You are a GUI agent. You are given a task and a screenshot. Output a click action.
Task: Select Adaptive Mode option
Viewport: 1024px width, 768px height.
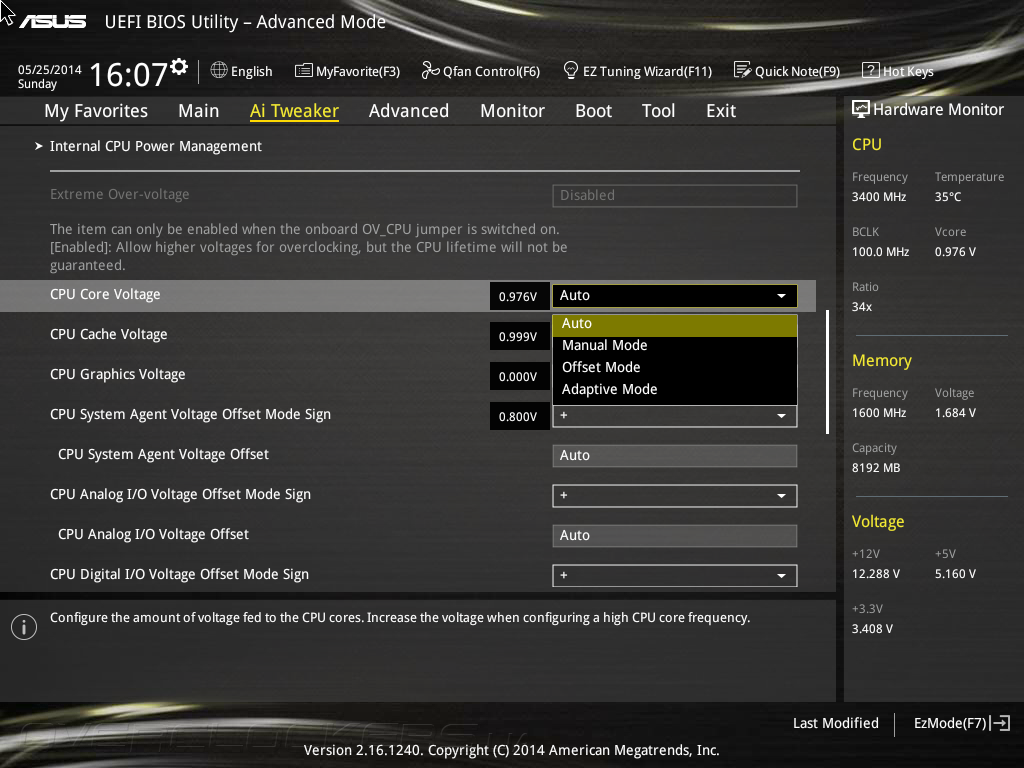pyautogui.click(x=675, y=390)
